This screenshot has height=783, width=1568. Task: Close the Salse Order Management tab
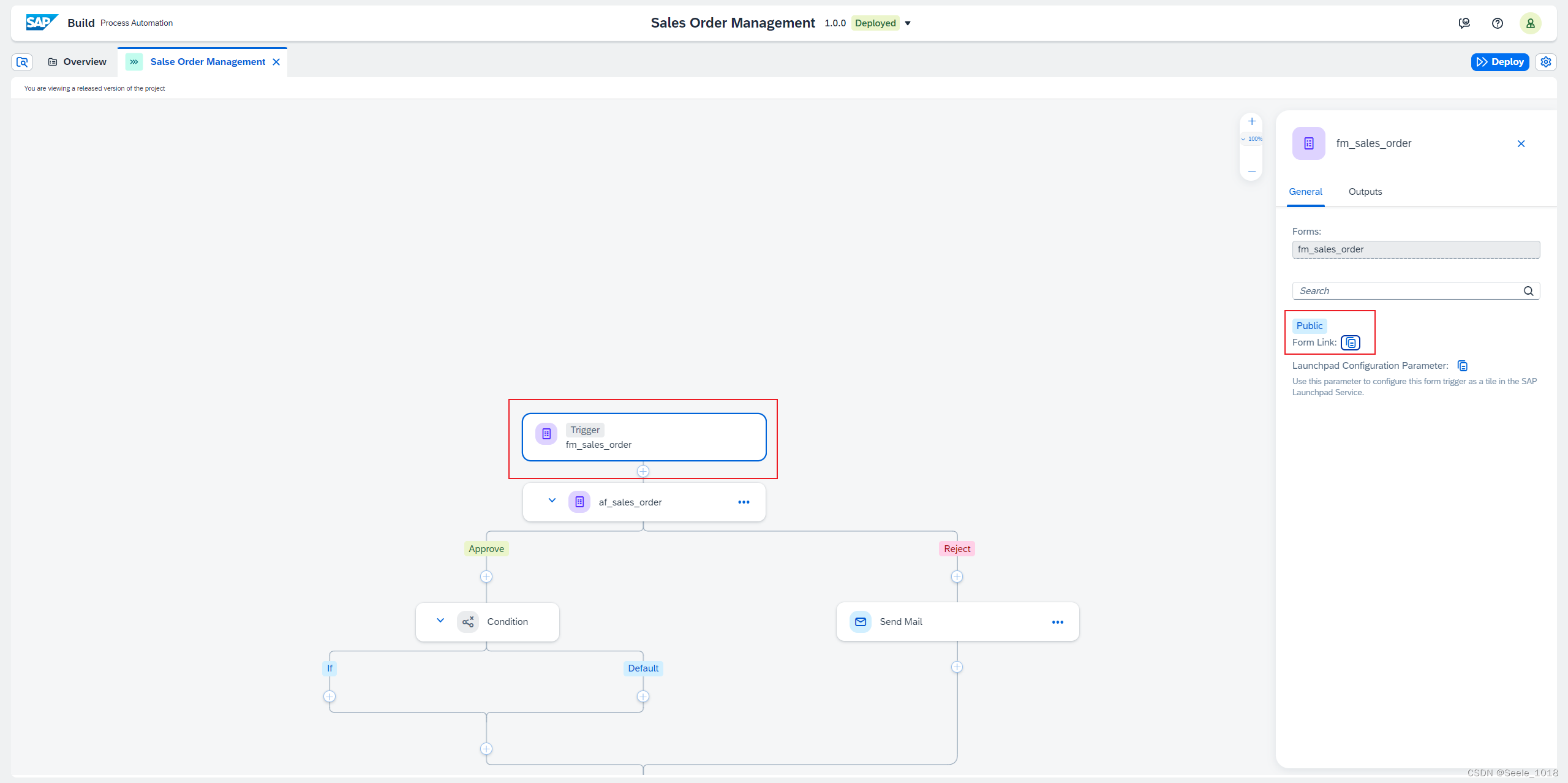(276, 62)
